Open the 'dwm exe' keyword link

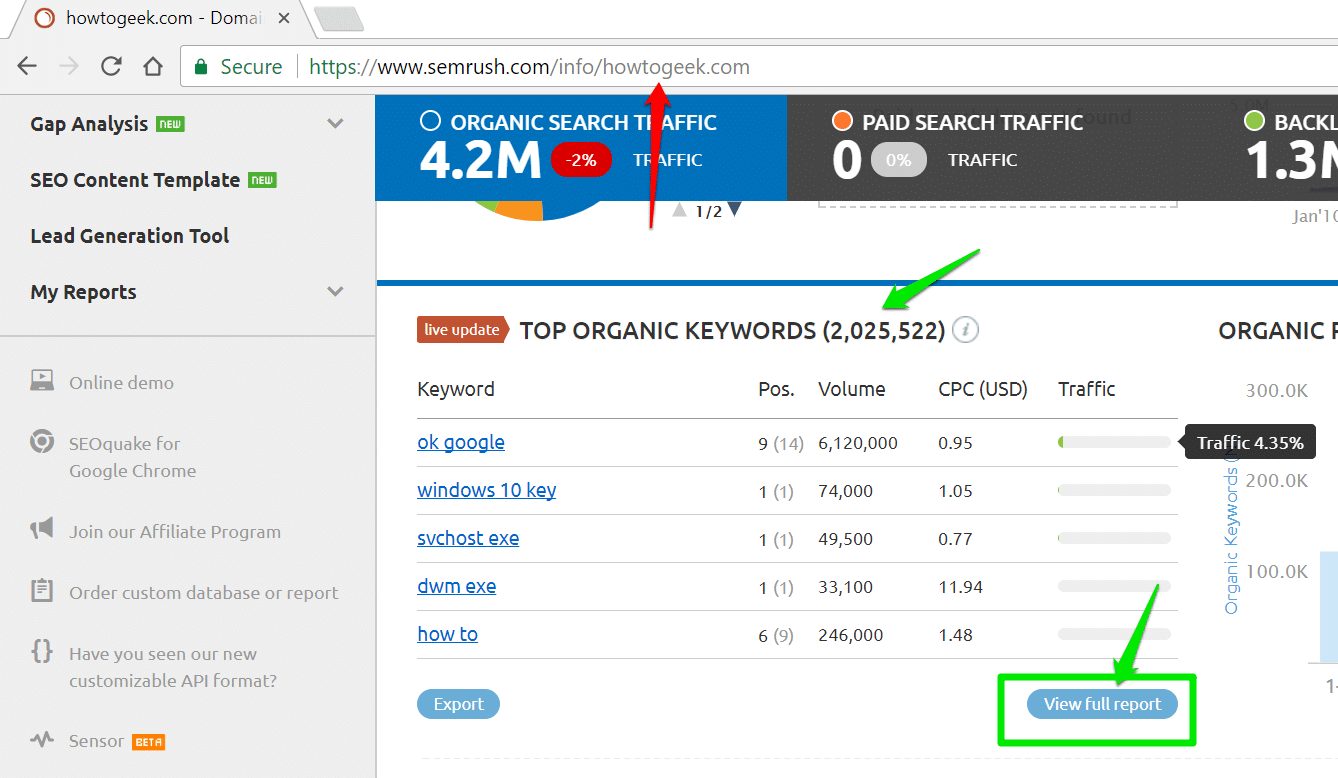457,586
